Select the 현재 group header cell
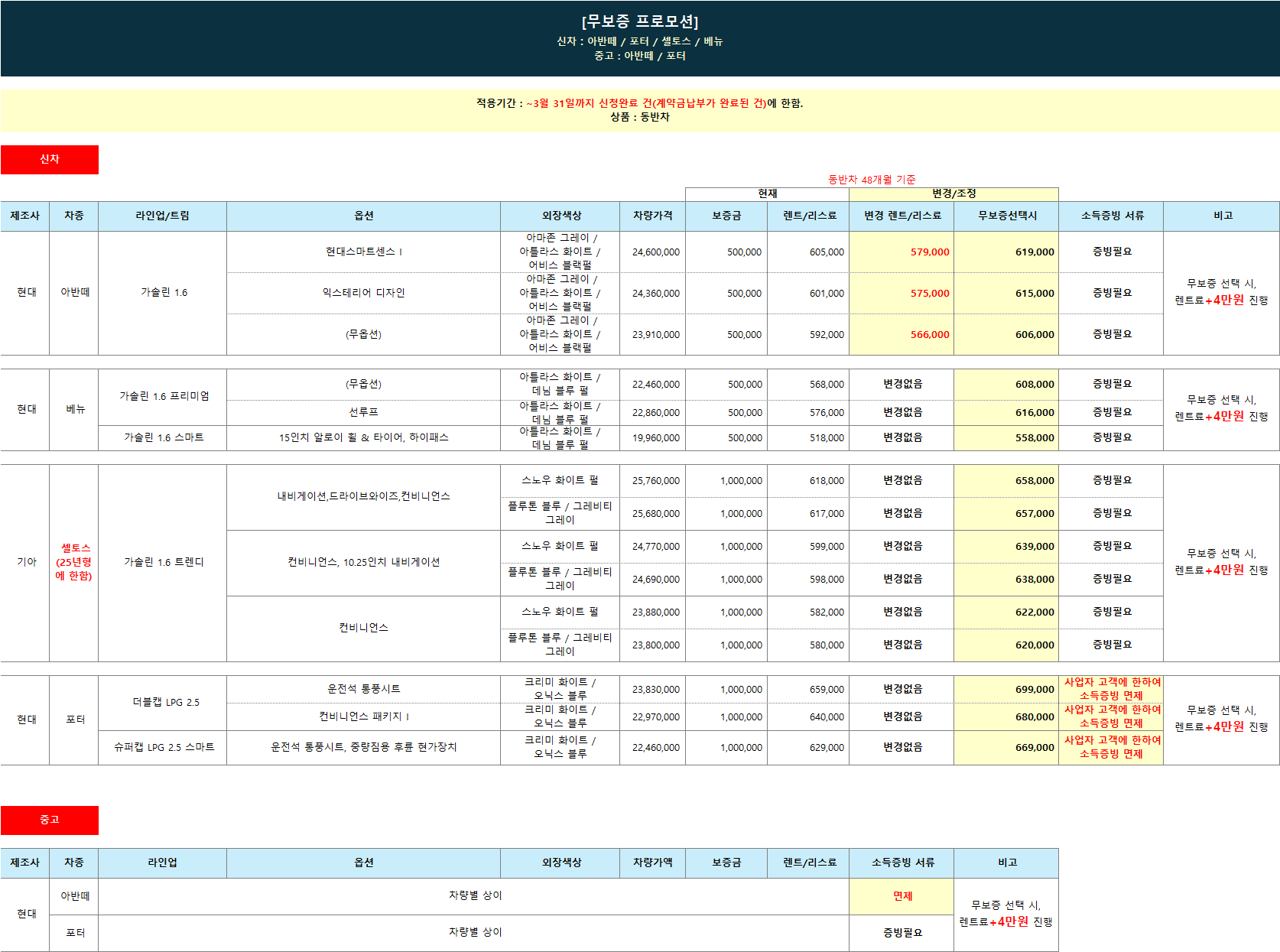Viewport: 1280px width, 952px height. (x=767, y=194)
